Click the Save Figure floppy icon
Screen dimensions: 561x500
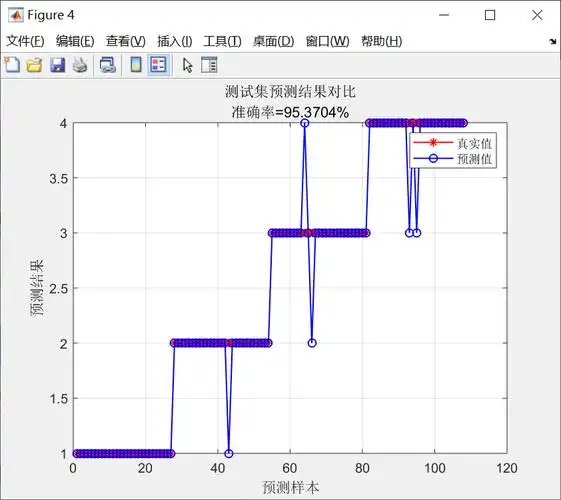click(x=57, y=65)
